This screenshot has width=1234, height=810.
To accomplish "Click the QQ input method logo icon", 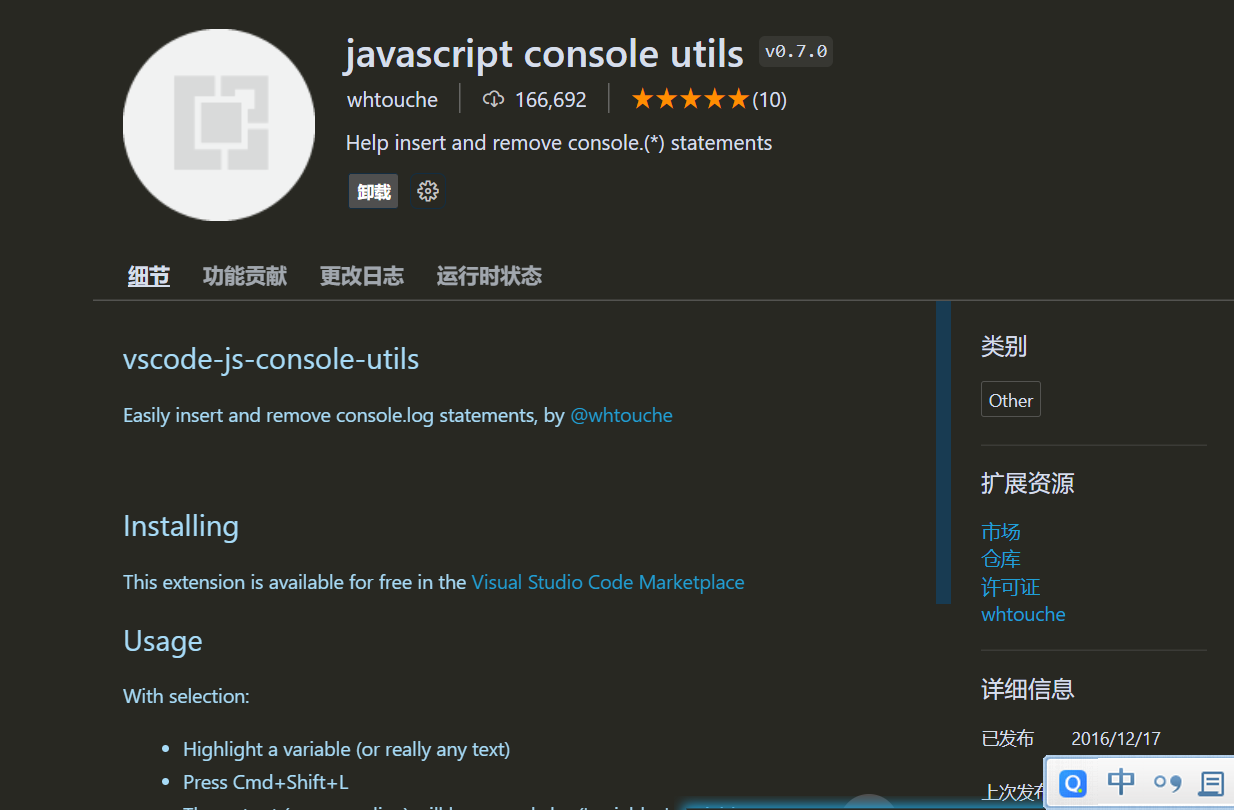I will (x=1073, y=783).
